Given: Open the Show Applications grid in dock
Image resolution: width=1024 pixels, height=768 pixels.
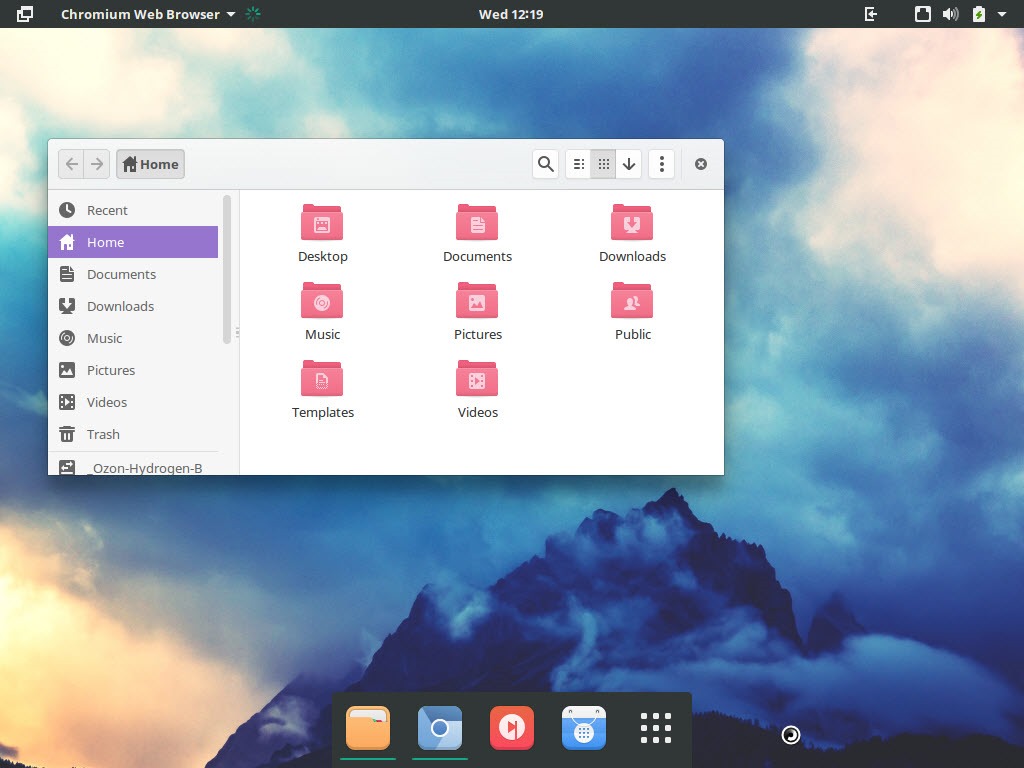Looking at the screenshot, I should (x=656, y=728).
